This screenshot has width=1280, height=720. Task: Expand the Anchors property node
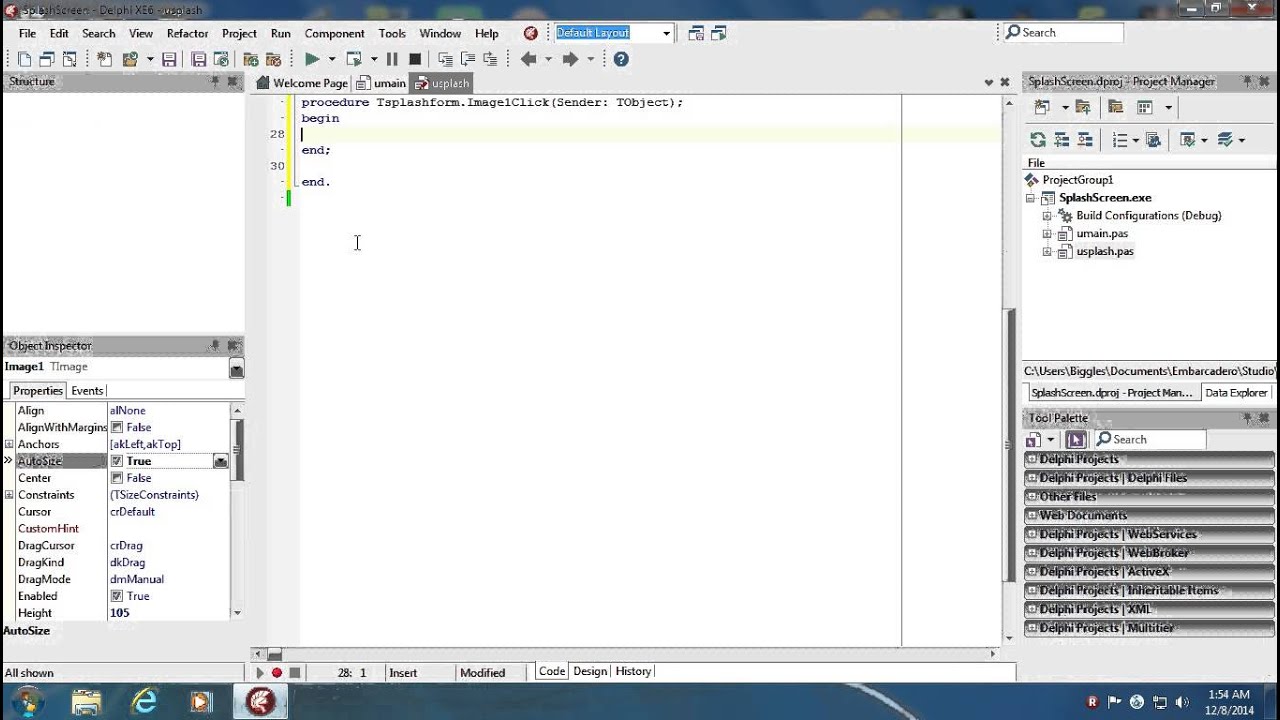point(9,444)
